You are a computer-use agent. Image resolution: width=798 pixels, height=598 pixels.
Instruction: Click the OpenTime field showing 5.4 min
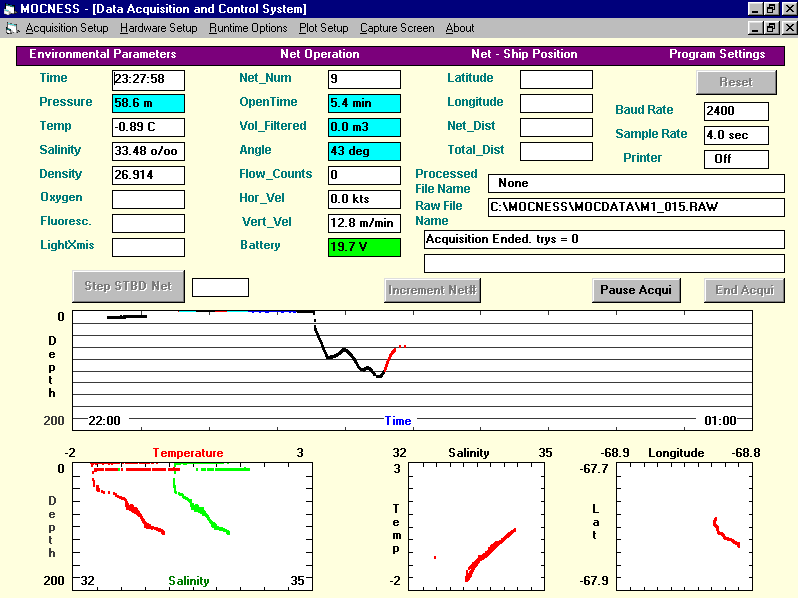(364, 103)
